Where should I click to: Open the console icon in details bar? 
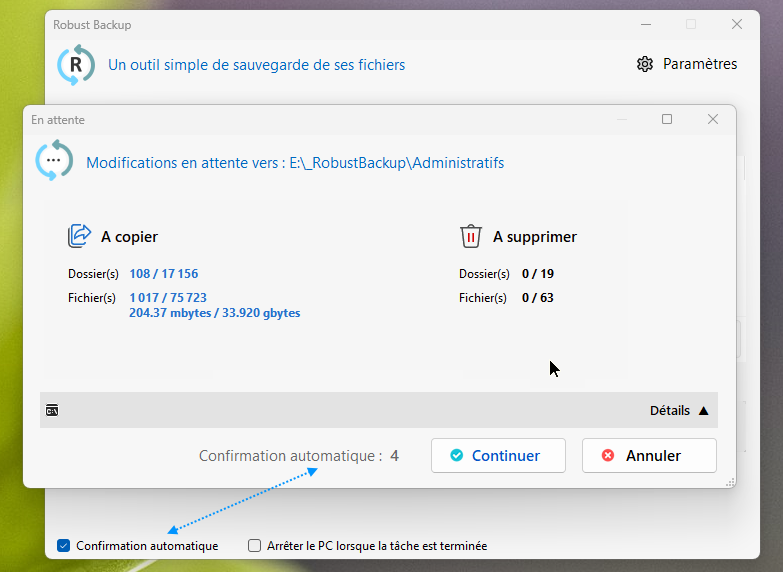point(52,410)
